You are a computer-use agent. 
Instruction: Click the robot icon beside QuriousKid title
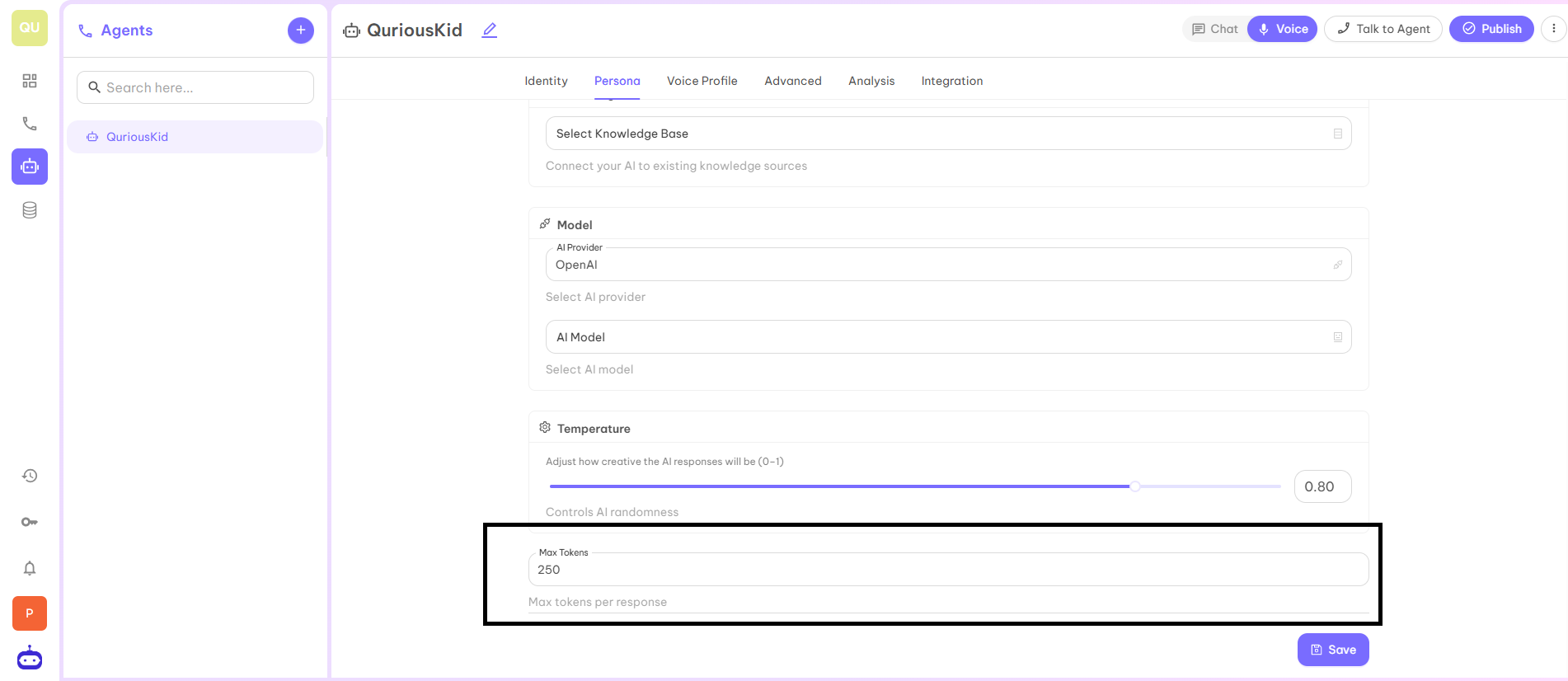pos(352,31)
